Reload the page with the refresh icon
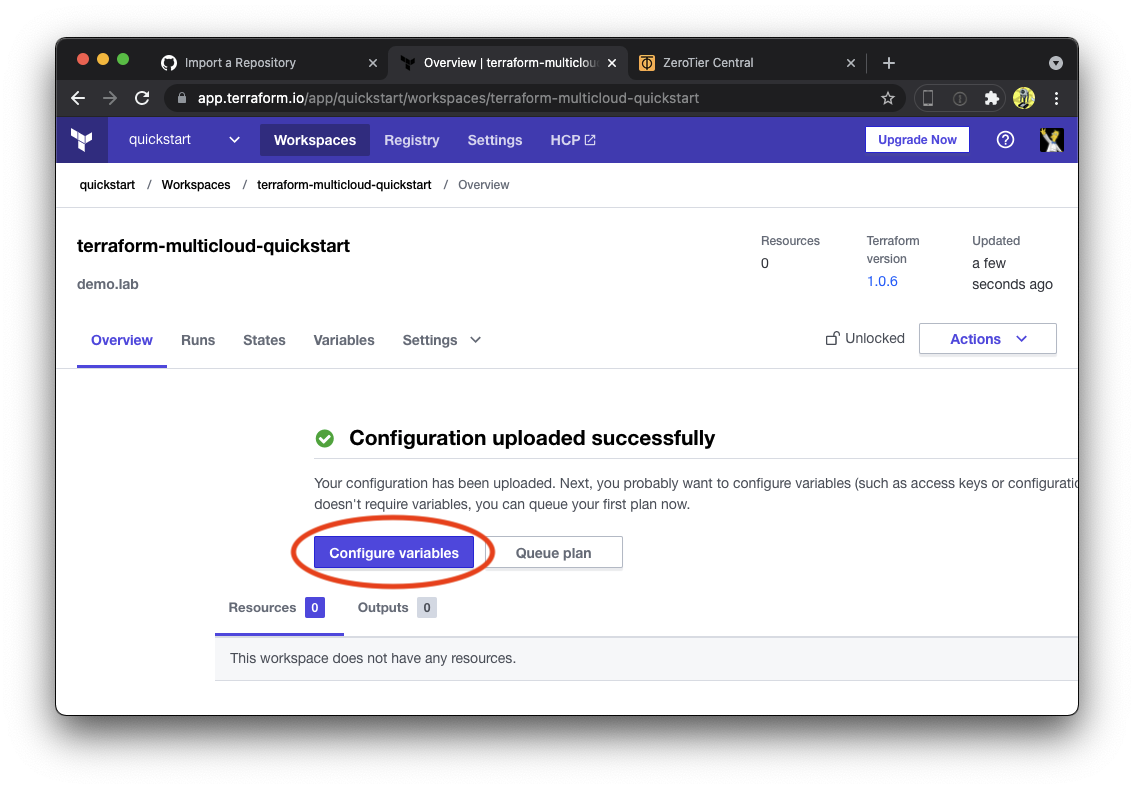This screenshot has width=1134, height=789. point(142,98)
